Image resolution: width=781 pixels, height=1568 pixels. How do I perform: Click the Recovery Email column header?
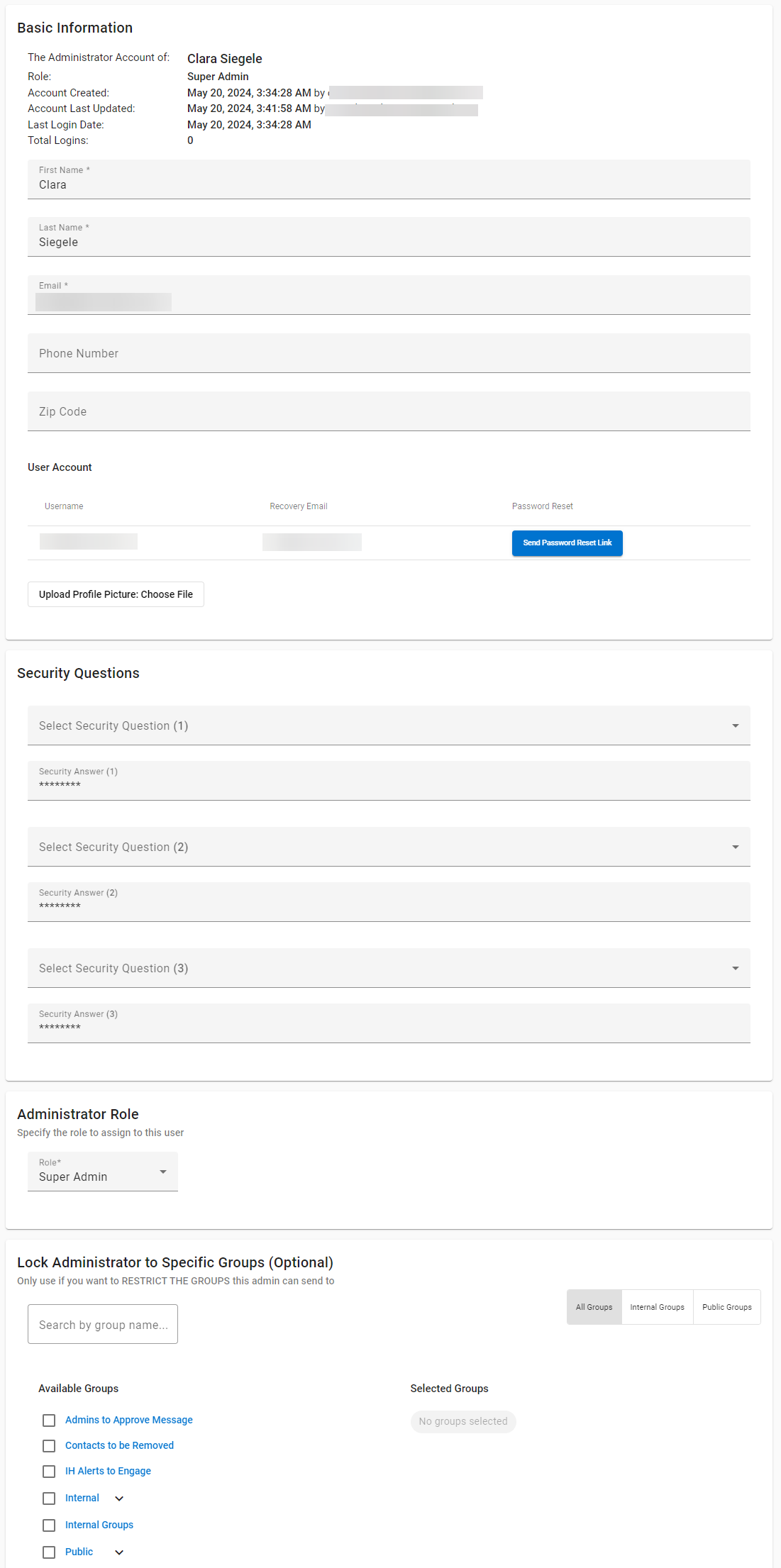click(x=299, y=506)
